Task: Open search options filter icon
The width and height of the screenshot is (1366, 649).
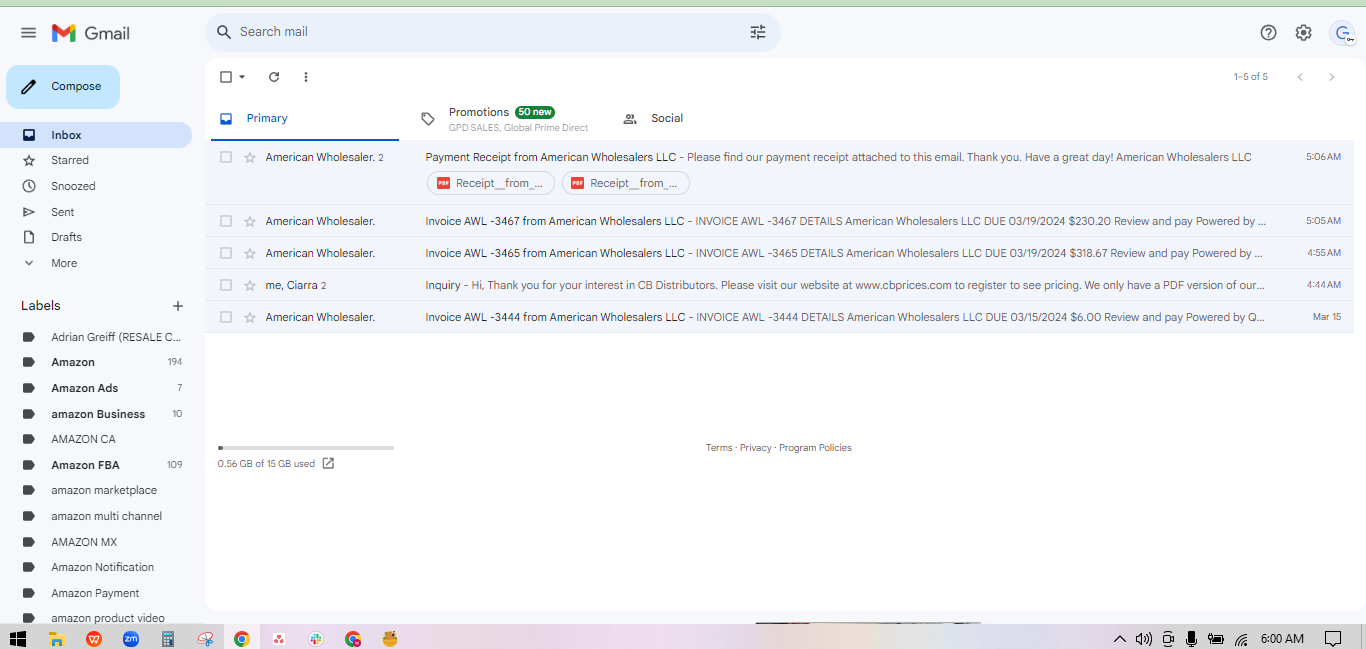Action: click(x=758, y=32)
